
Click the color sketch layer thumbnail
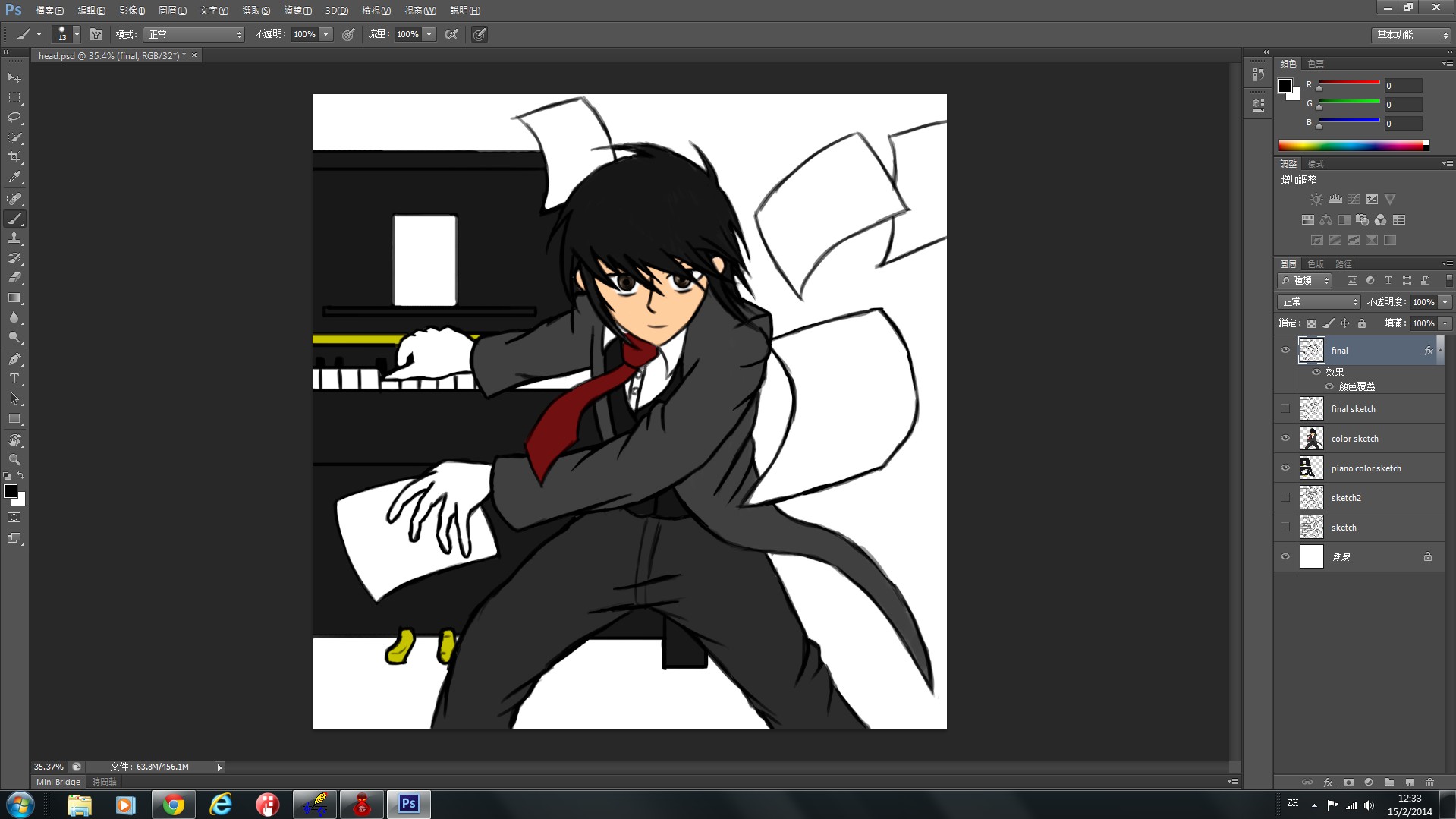[x=1311, y=439]
